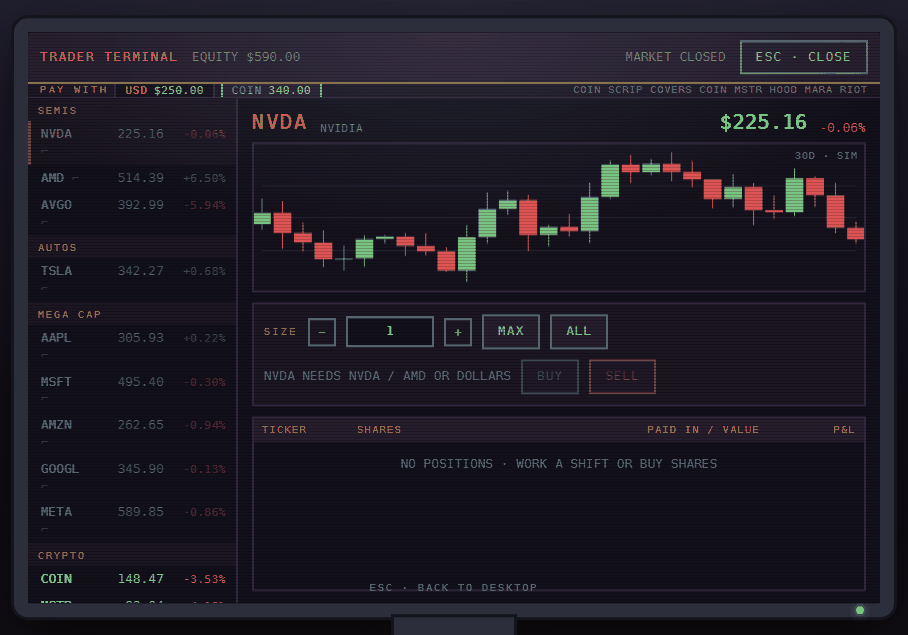The width and height of the screenshot is (908, 635).
Task: Decrease size with the minus button
Action: click(x=322, y=332)
